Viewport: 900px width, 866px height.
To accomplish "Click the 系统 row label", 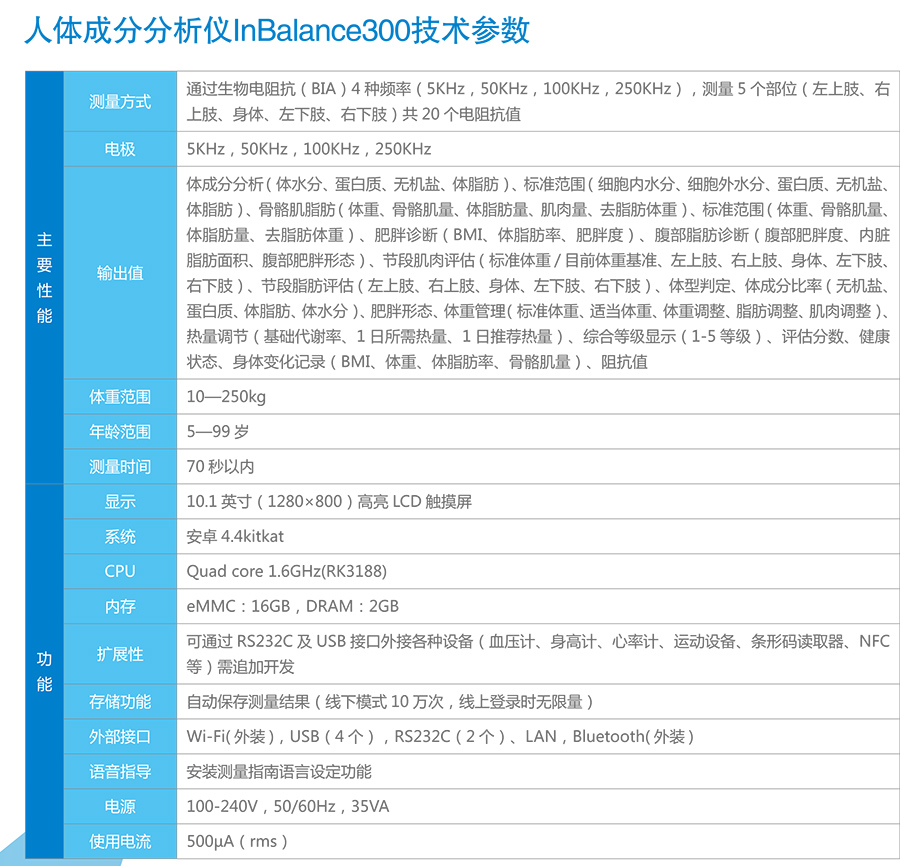I will point(120,537).
